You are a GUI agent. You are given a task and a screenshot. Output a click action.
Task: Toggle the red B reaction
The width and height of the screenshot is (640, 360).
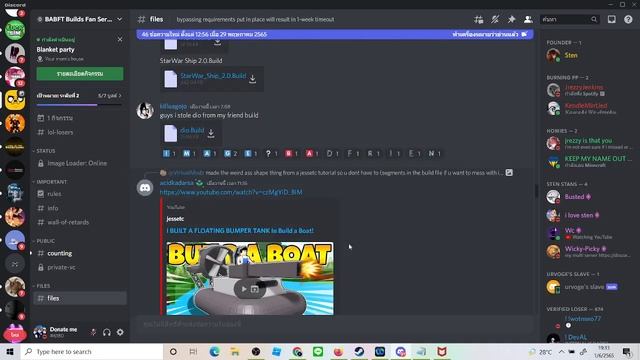point(291,153)
